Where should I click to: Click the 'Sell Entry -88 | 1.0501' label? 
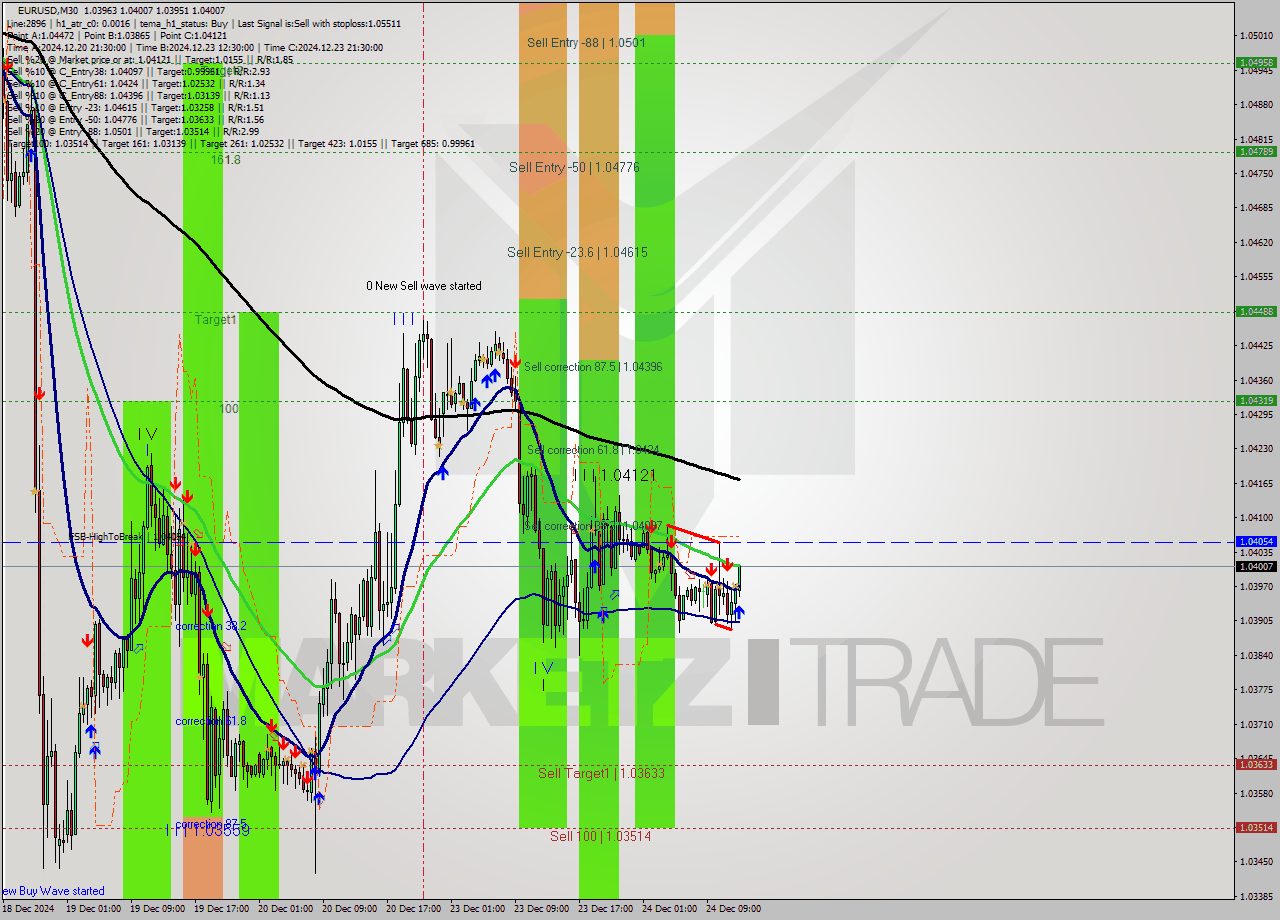pyautogui.click(x=586, y=43)
